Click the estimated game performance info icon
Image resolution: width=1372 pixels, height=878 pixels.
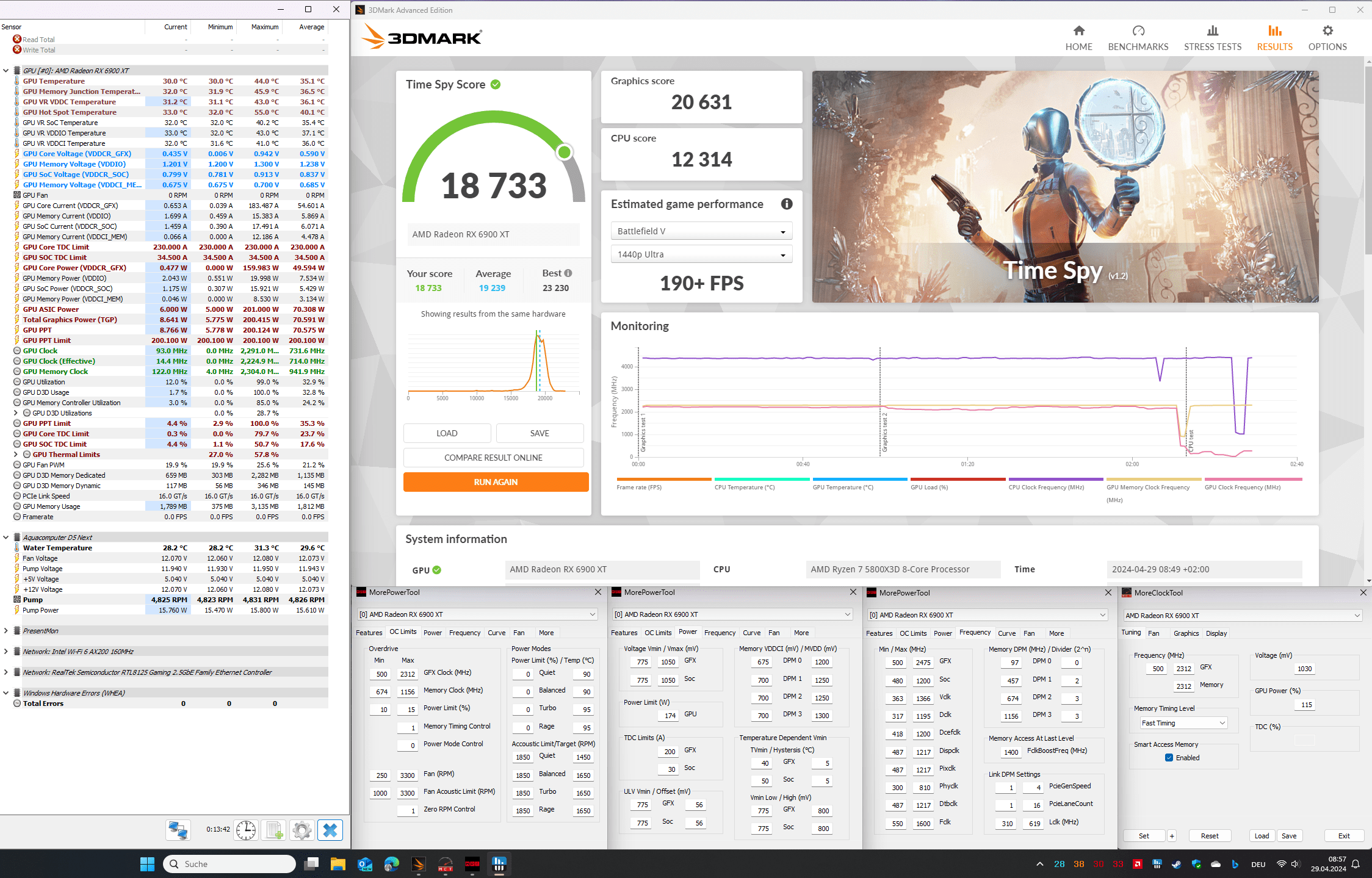click(786, 204)
